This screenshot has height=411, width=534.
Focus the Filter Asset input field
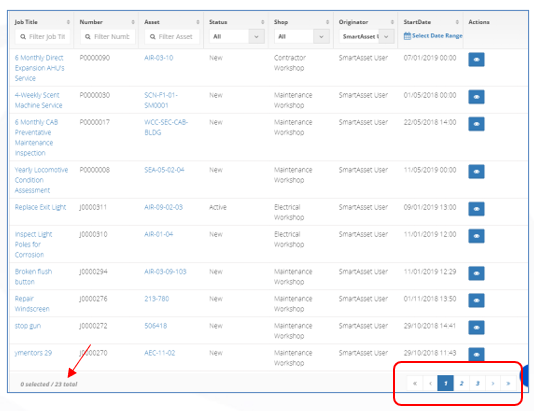[172, 36]
